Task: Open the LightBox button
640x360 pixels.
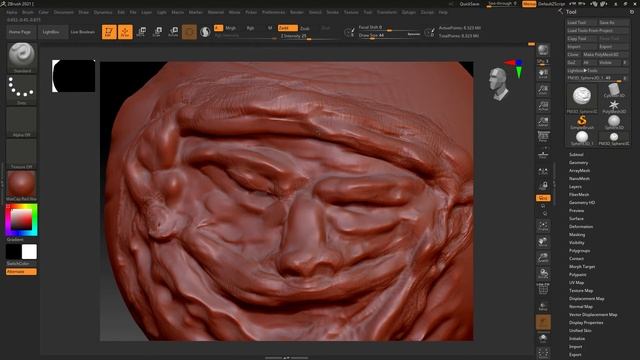Action: point(53,32)
